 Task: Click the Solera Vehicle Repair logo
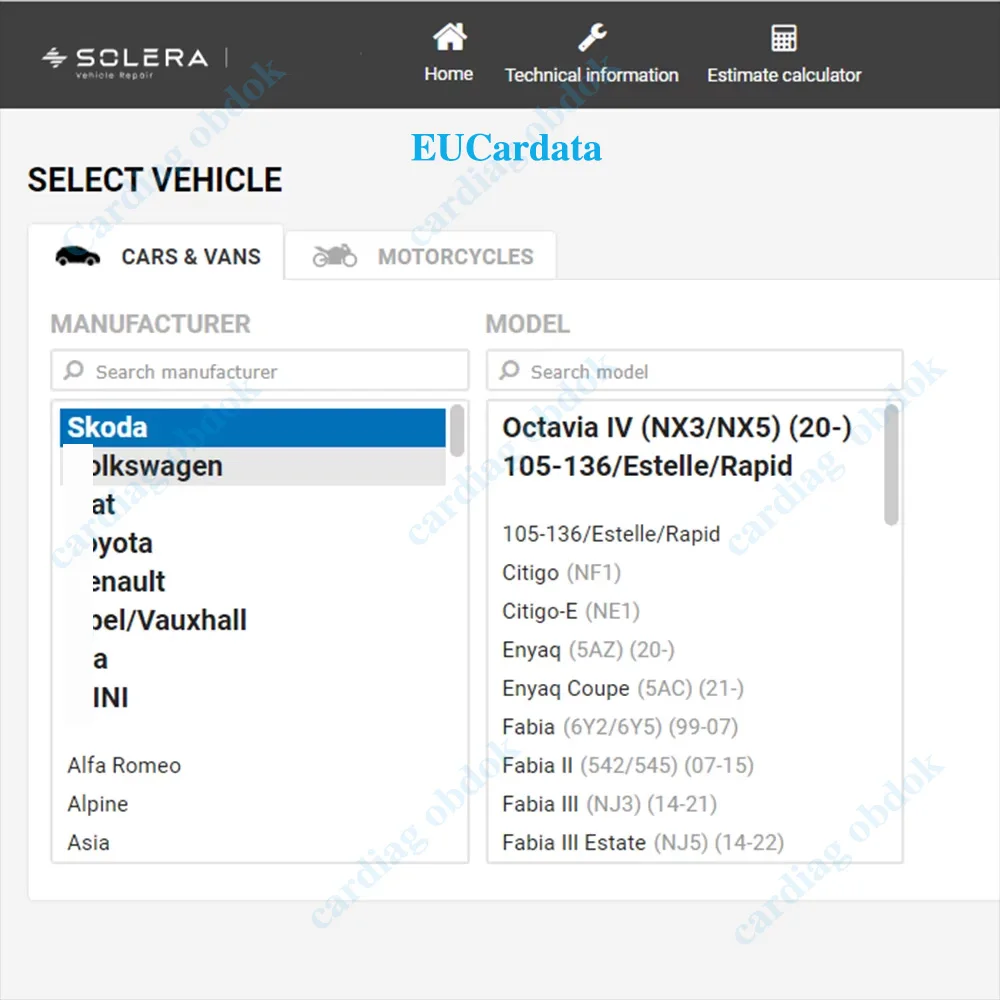(125, 62)
